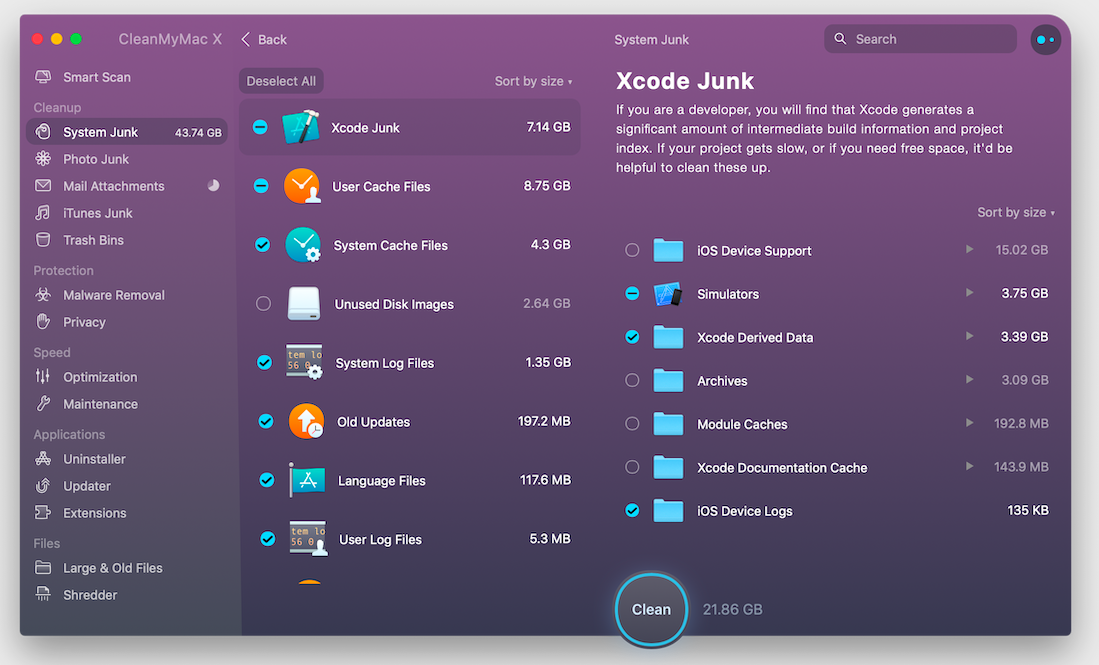Click the Xcode Junk hammer icon
The height and width of the screenshot is (665, 1099).
(301, 127)
